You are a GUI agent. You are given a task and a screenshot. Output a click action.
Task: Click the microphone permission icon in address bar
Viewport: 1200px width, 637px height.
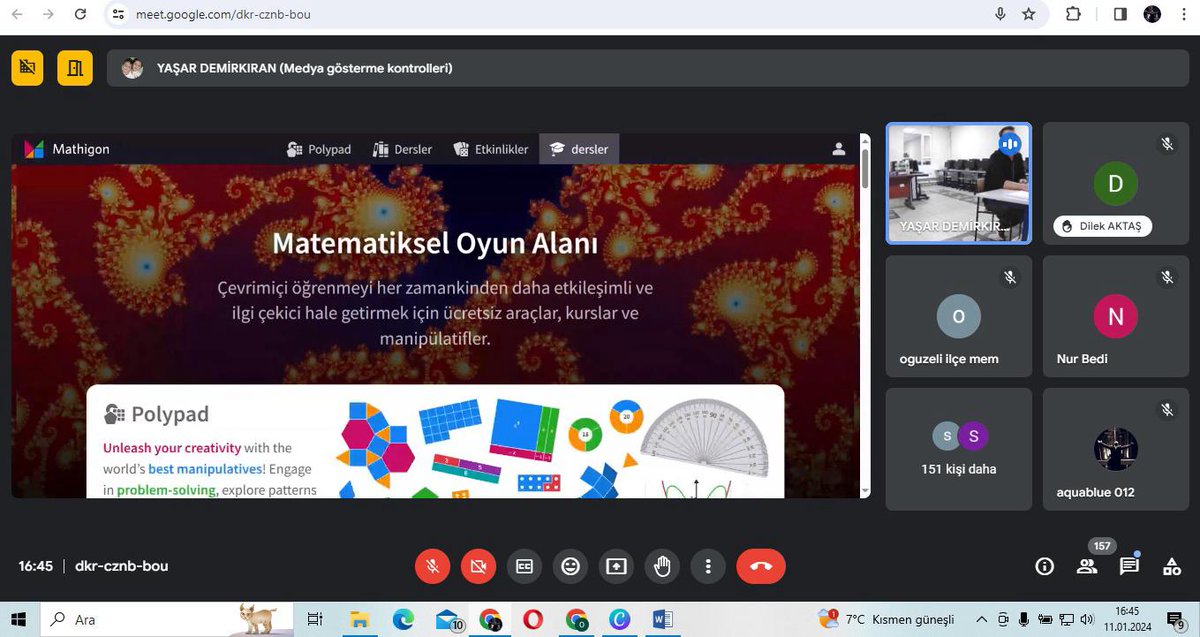tap(1000, 14)
